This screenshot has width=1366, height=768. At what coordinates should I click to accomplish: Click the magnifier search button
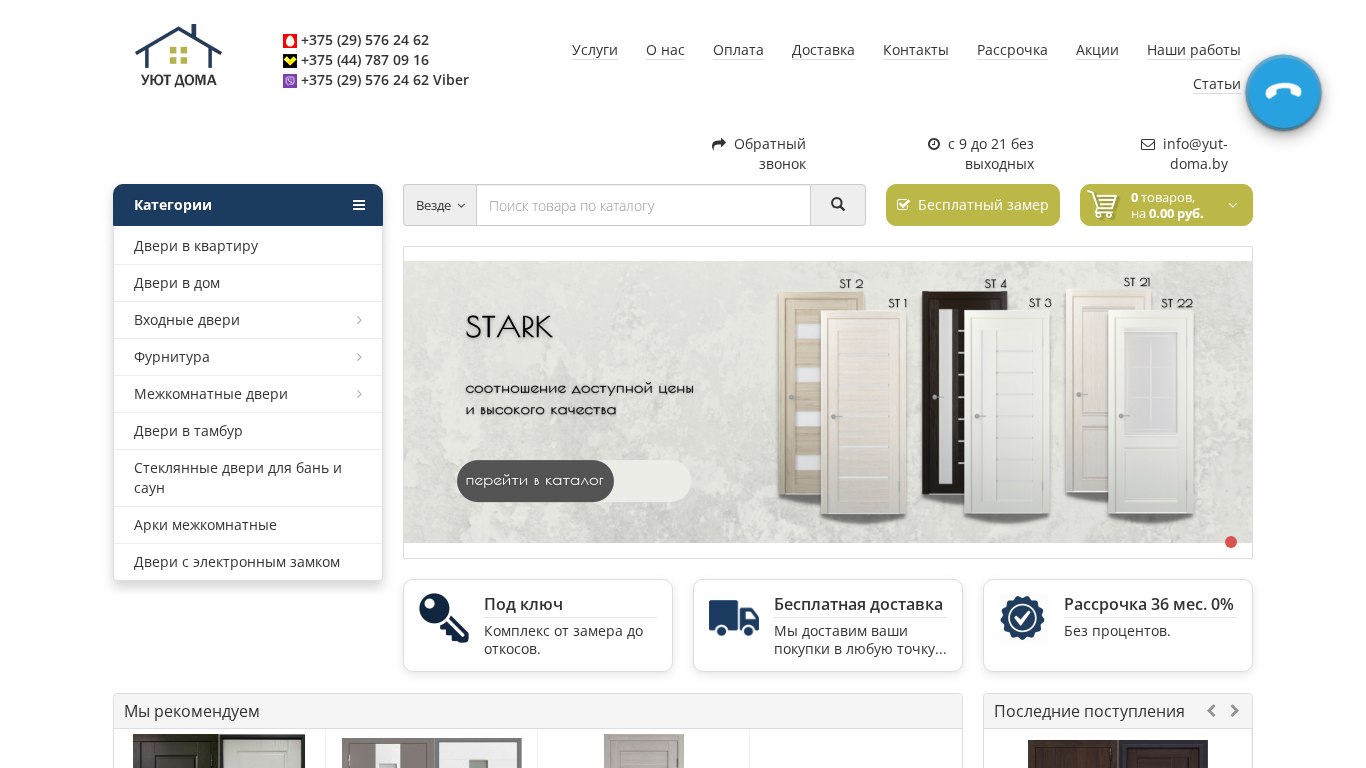(x=838, y=205)
